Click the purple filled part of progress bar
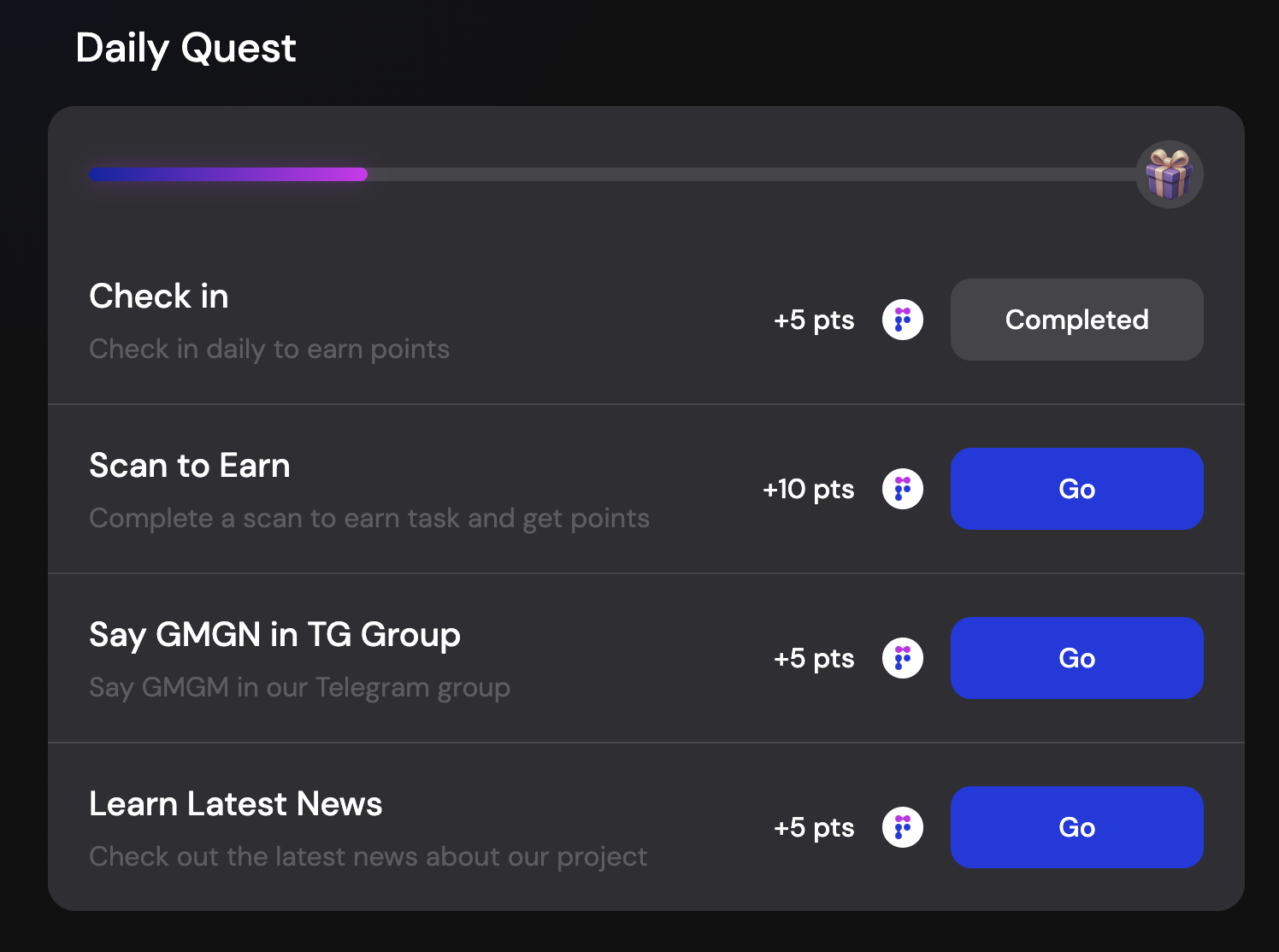This screenshot has height=952, width=1279. click(228, 174)
